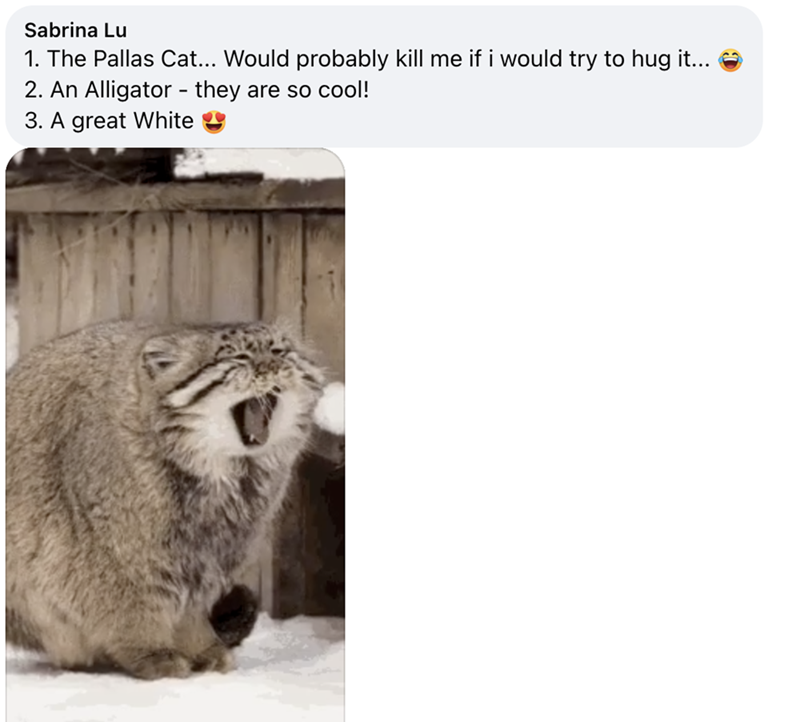
Task: Open Sabrina Lu's profile name link
Action: coord(74,29)
